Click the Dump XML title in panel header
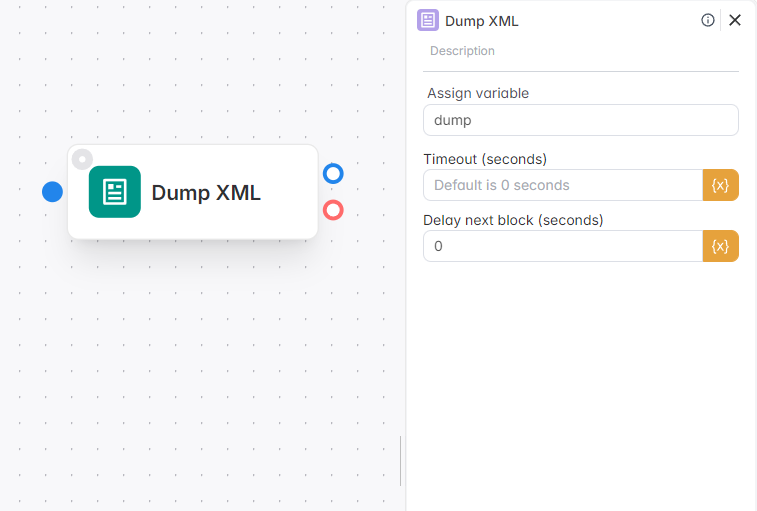This screenshot has width=757, height=511. click(482, 20)
